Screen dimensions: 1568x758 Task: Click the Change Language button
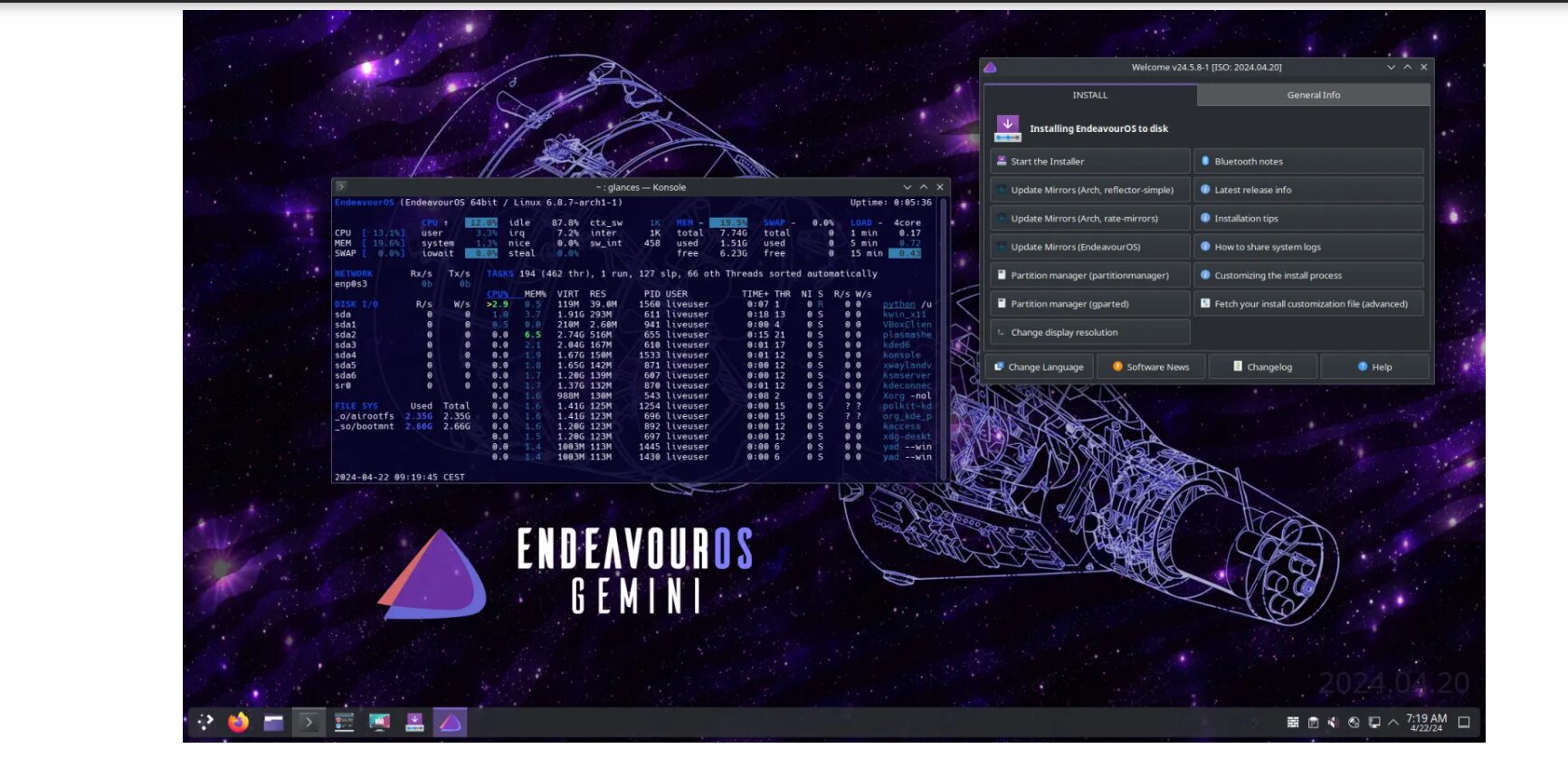(x=1040, y=366)
